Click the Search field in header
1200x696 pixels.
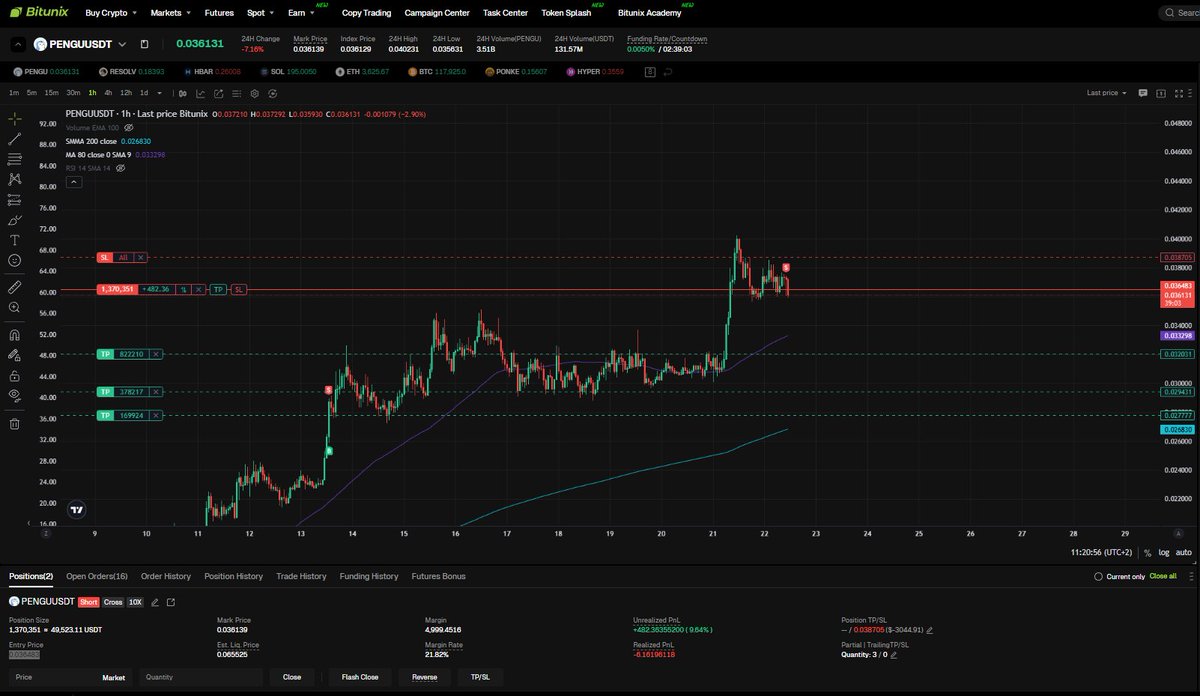pyautogui.click(x=1180, y=13)
